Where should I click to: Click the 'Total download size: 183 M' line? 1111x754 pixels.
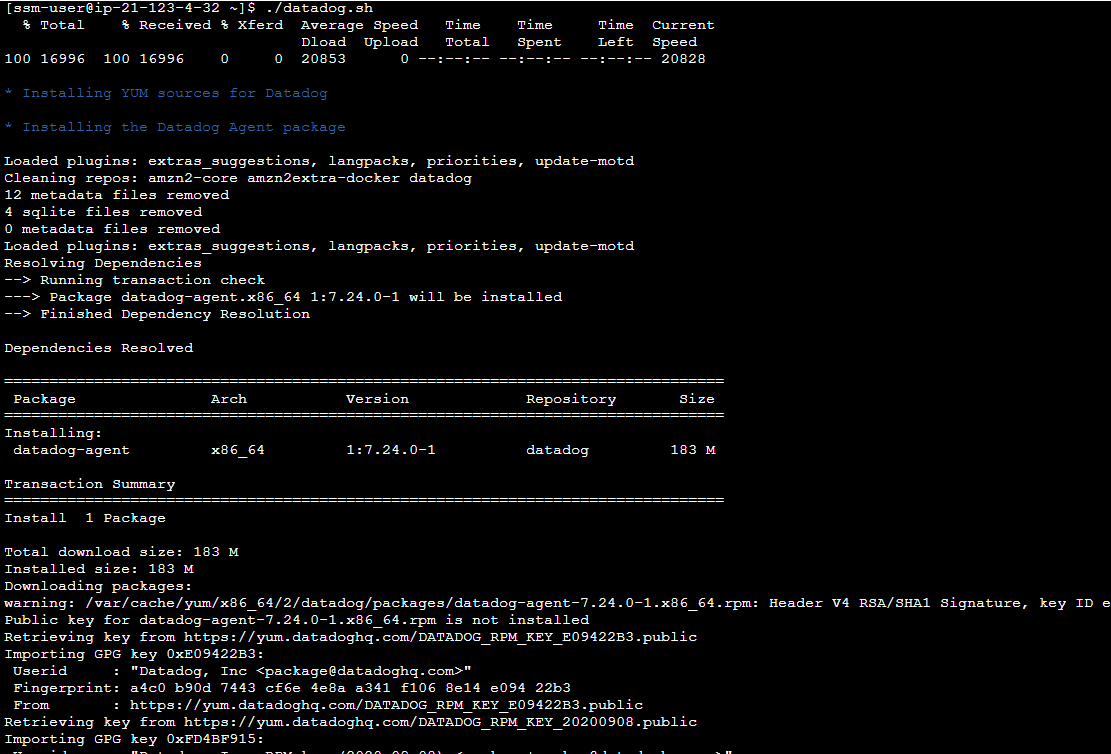tap(121, 552)
